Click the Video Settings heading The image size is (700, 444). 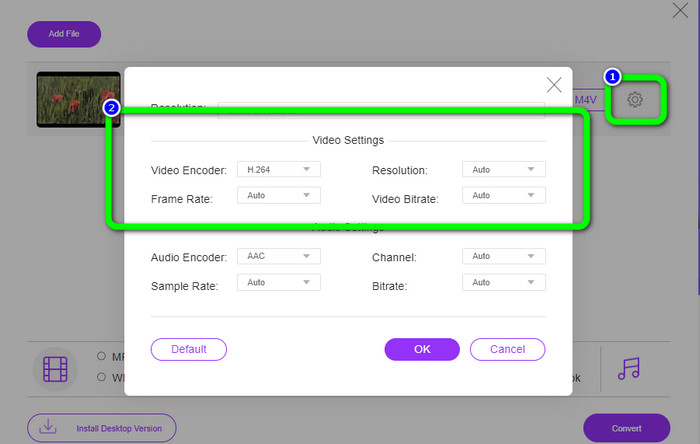pos(348,140)
